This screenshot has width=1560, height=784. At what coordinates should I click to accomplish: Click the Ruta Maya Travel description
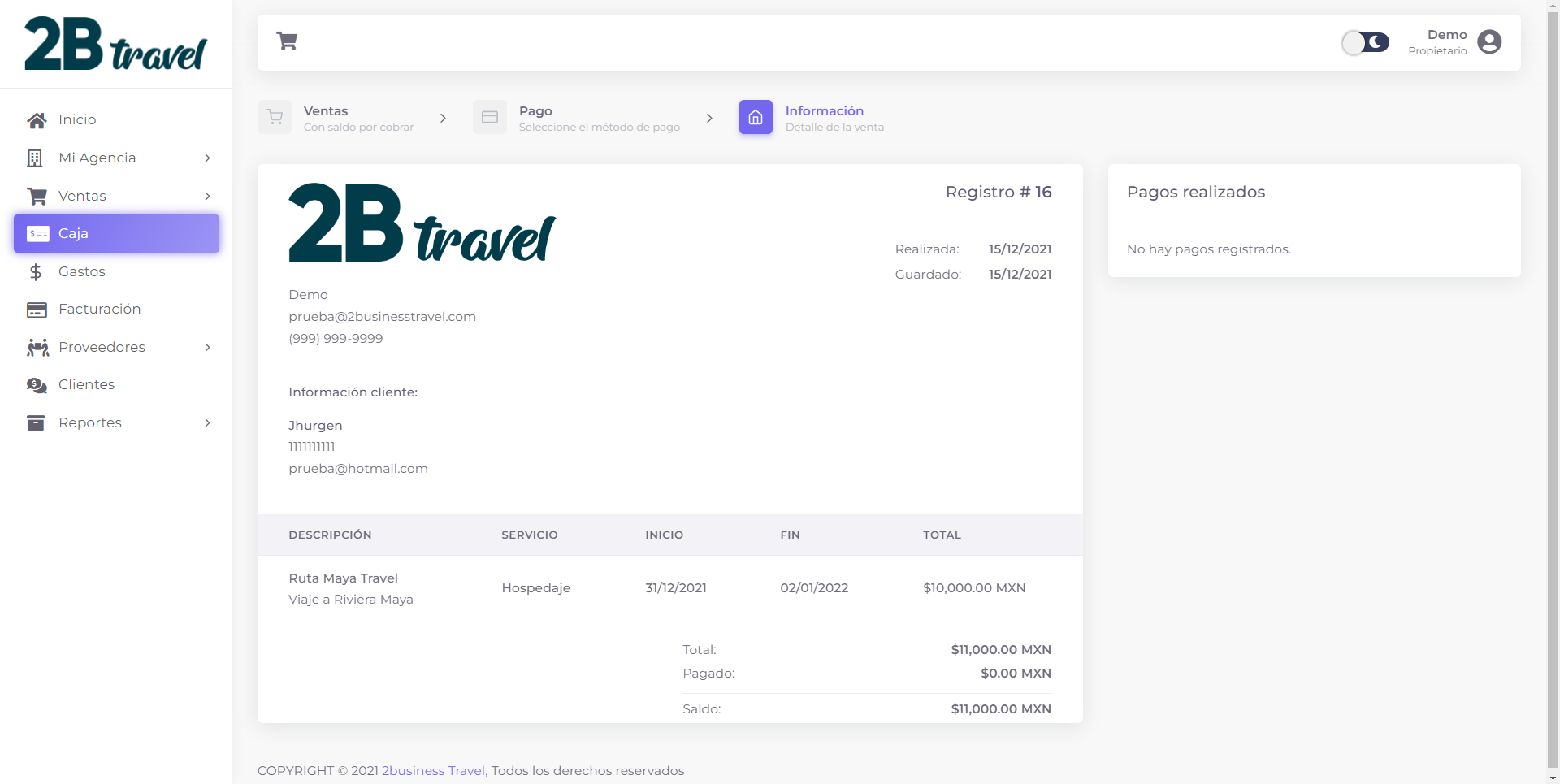click(x=343, y=578)
